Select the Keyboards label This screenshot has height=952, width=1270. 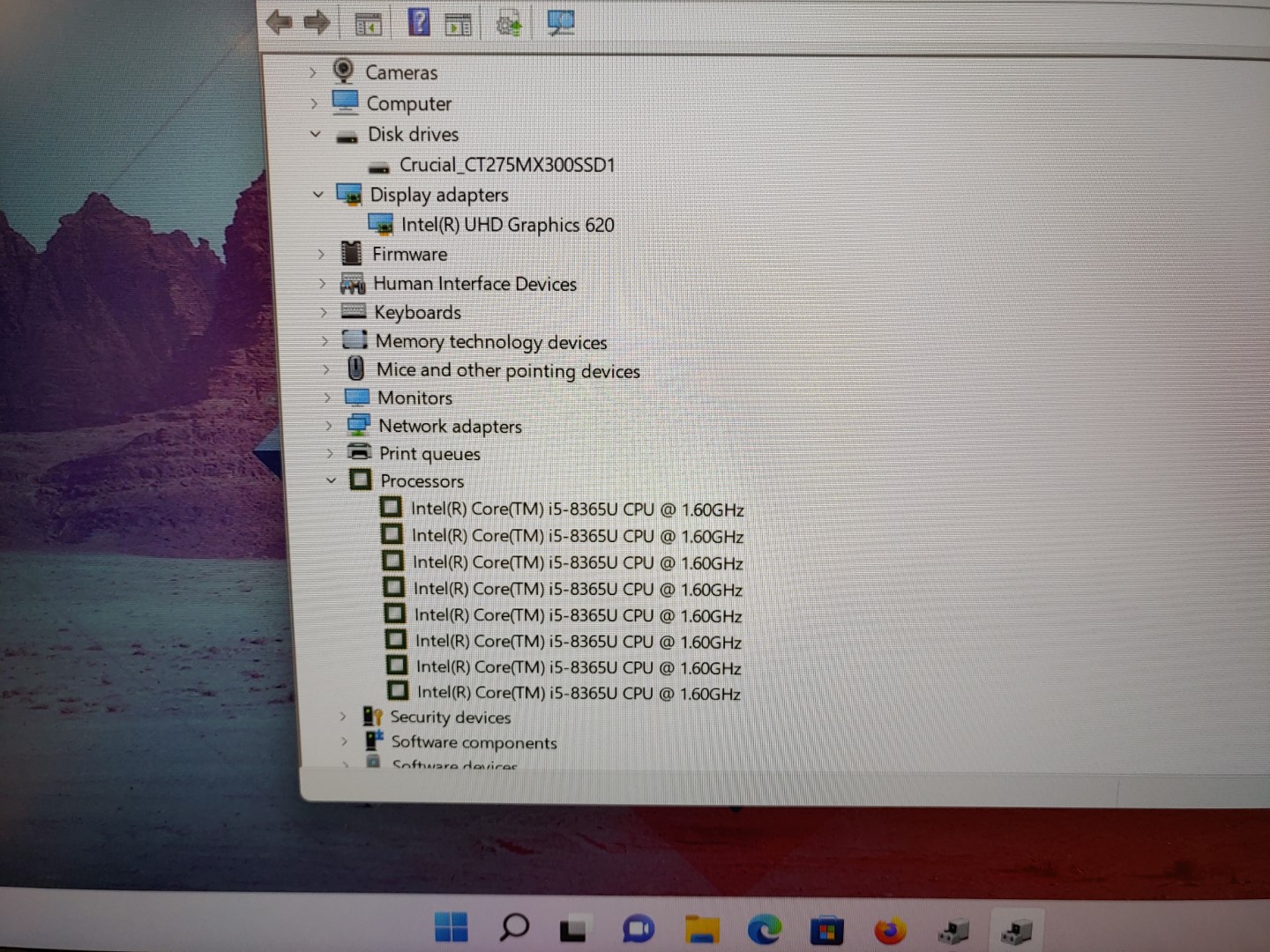[418, 312]
